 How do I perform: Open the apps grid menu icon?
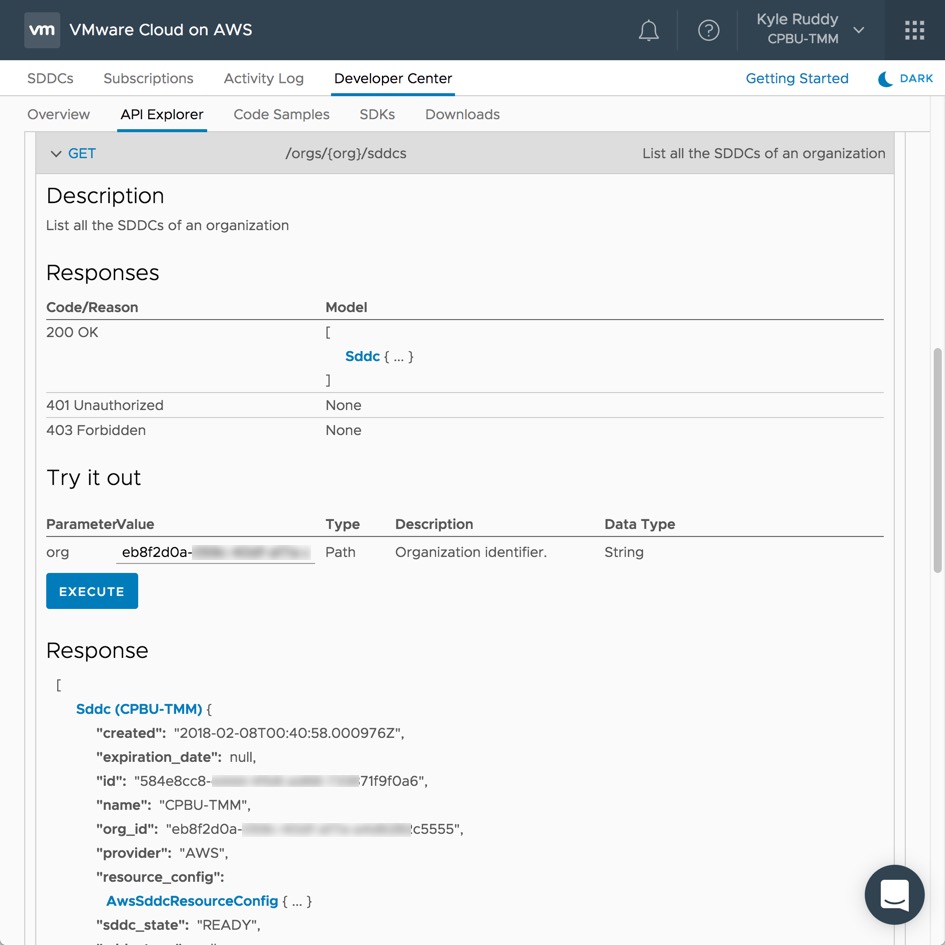coord(914,30)
